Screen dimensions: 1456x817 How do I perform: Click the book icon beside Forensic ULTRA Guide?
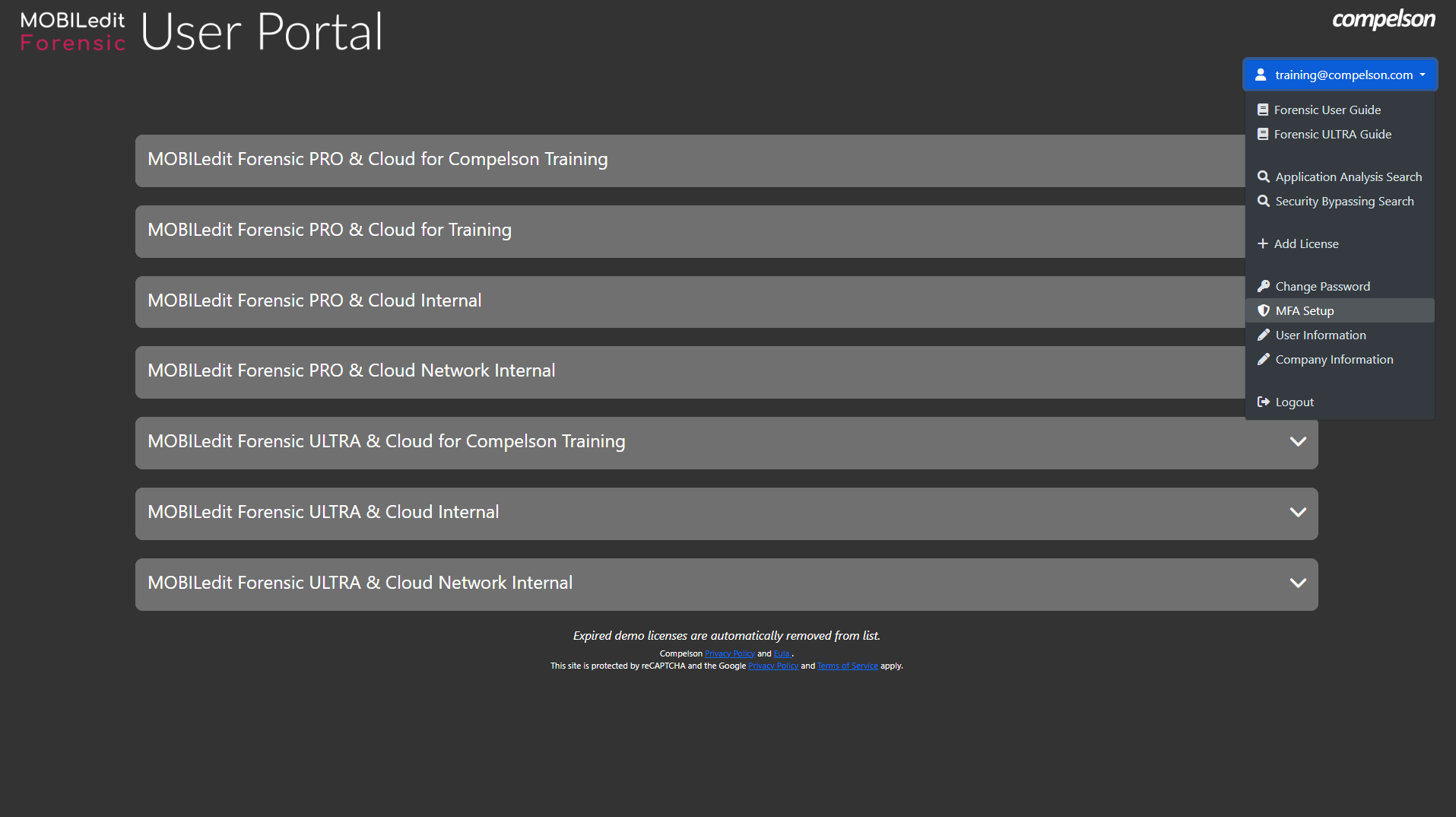point(1263,135)
